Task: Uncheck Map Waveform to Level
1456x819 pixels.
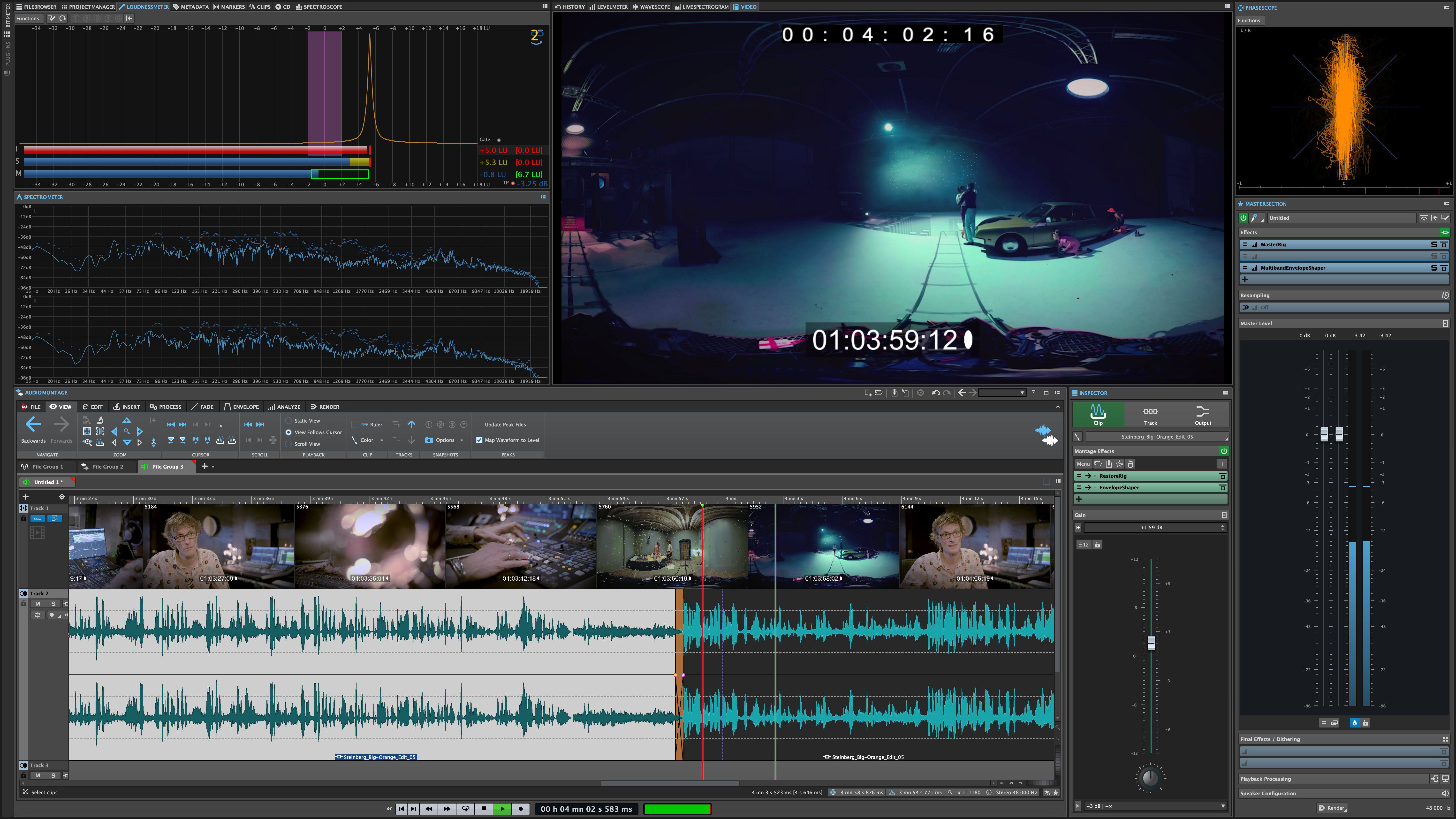Action: coord(479,440)
